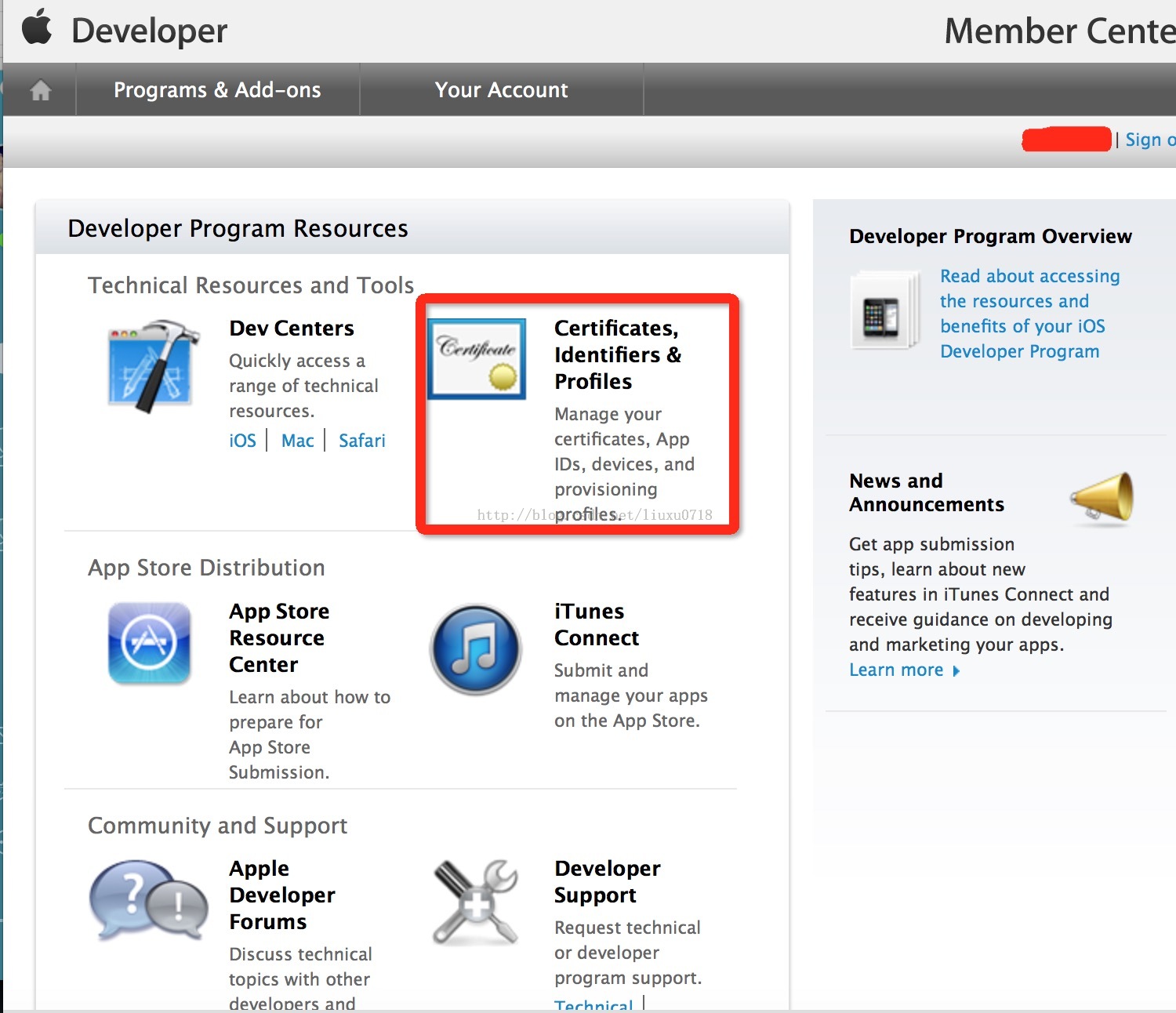
Task: Go to home via house icon
Action: (40, 90)
